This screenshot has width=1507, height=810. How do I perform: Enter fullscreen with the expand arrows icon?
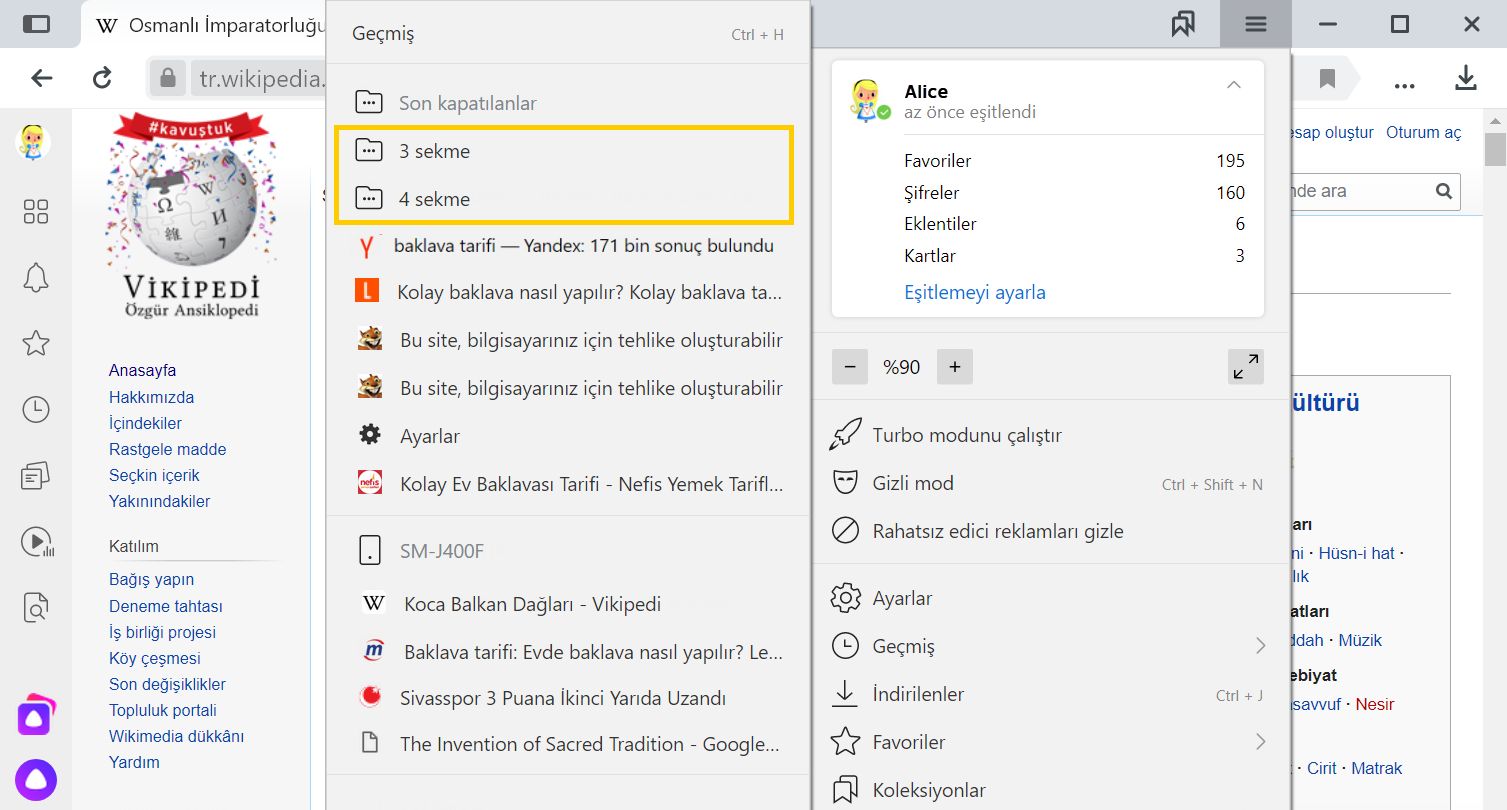coord(1246,367)
